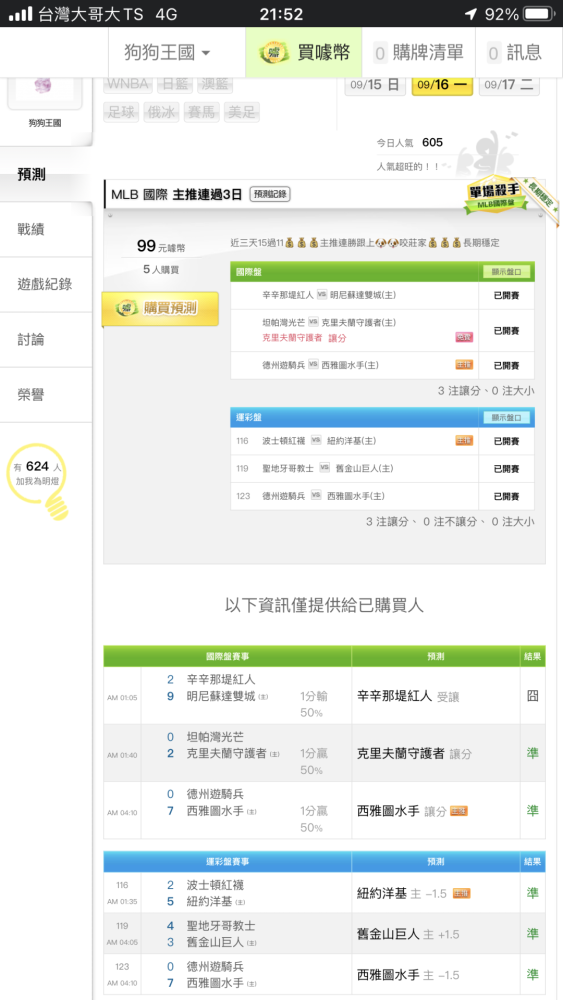Select the 美足 league filter
Viewport: 563px width, 1000px height.
coord(242,112)
